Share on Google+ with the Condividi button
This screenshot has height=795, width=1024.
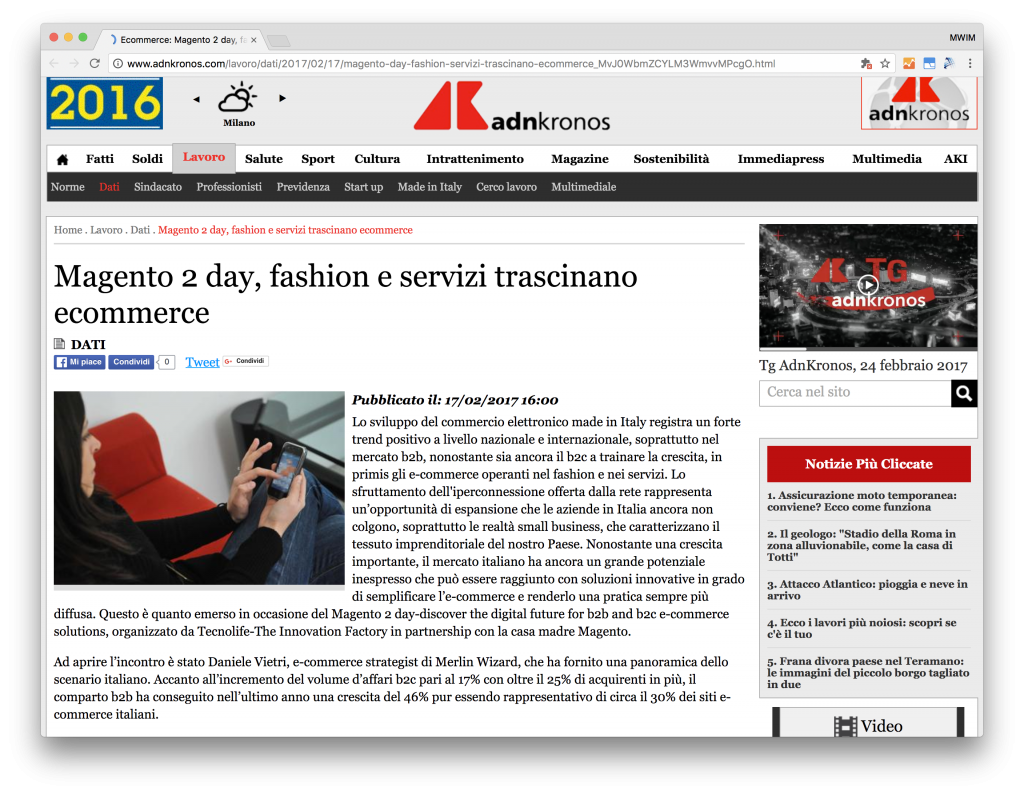point(246,361)
